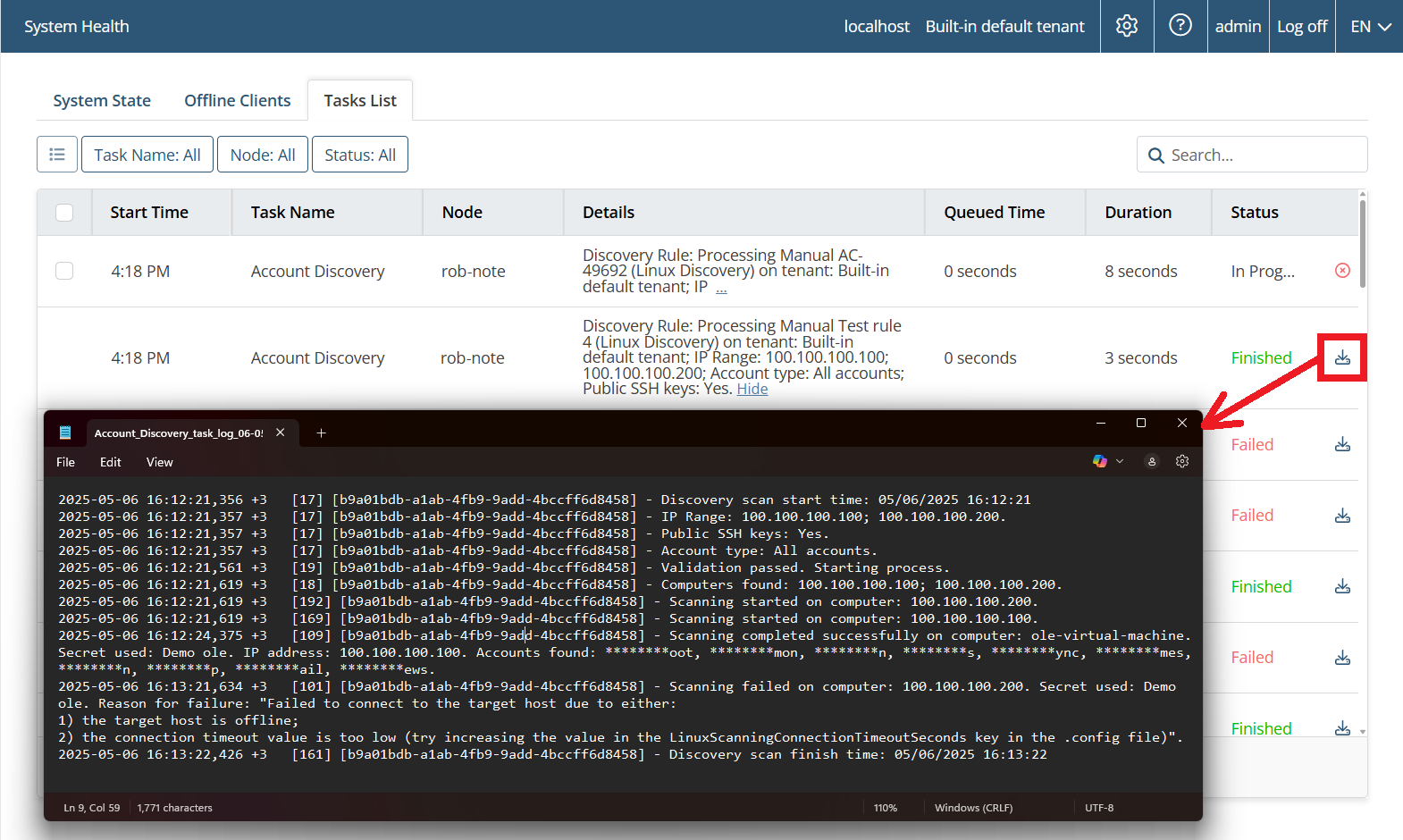Select the Tasks List tab
Image resolution: width=1403 pixels, height=840 pixels.
(360, 100)
